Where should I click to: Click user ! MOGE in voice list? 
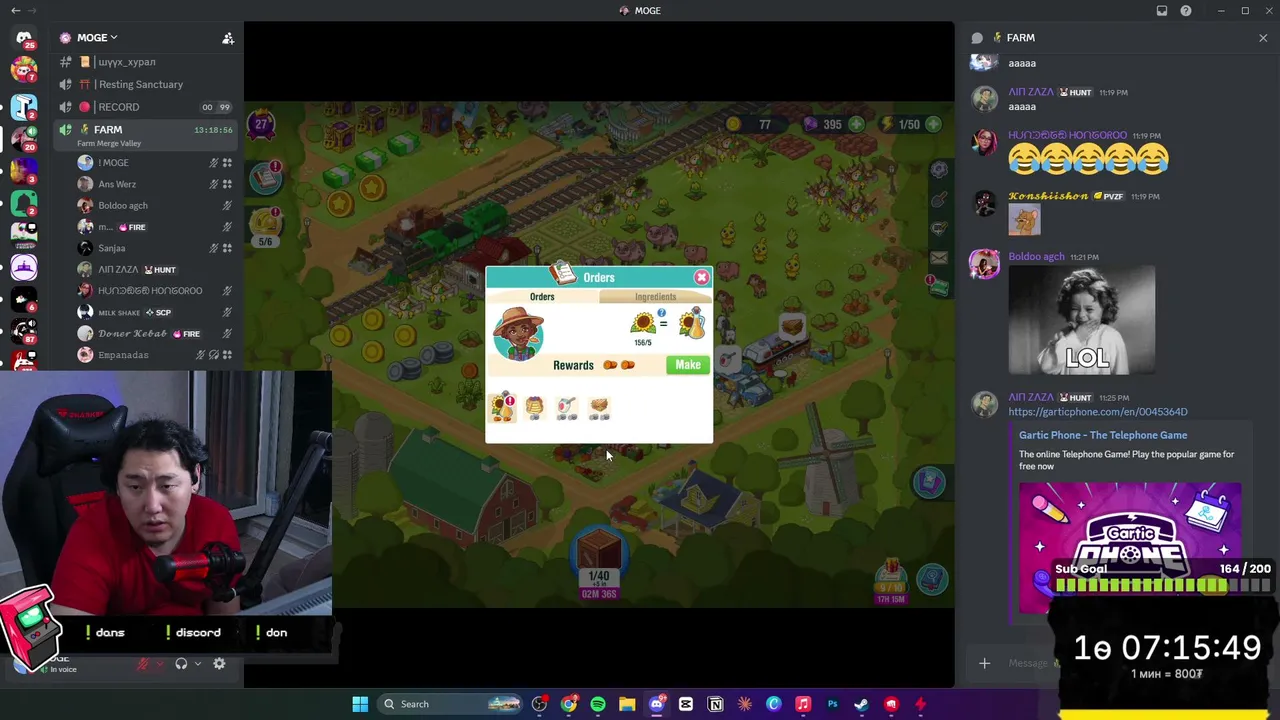pyautogui.click(x=113, y=163)
